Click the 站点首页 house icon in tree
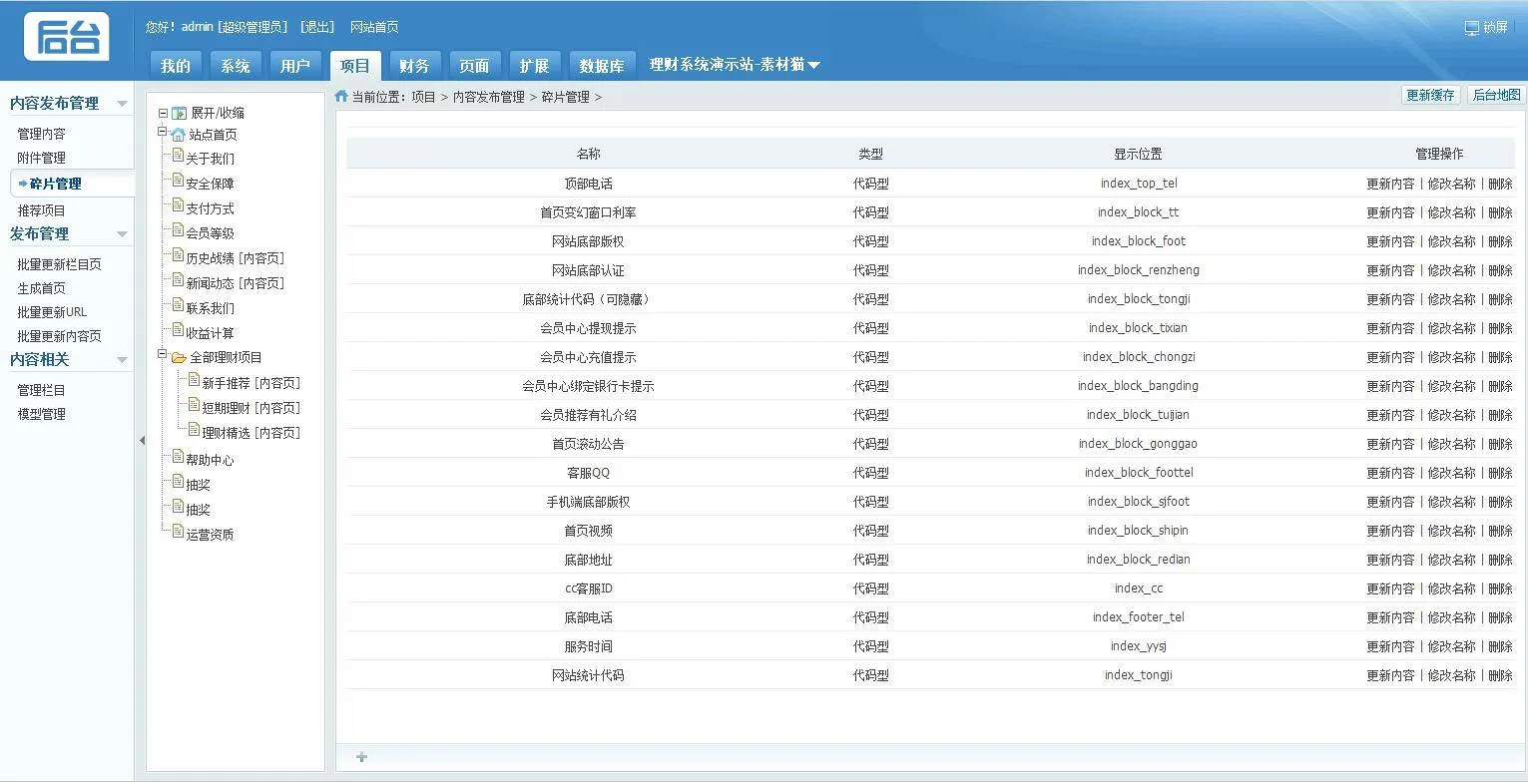The height and width of the screenshot is (784, 1528). click(x=178, y=135)
